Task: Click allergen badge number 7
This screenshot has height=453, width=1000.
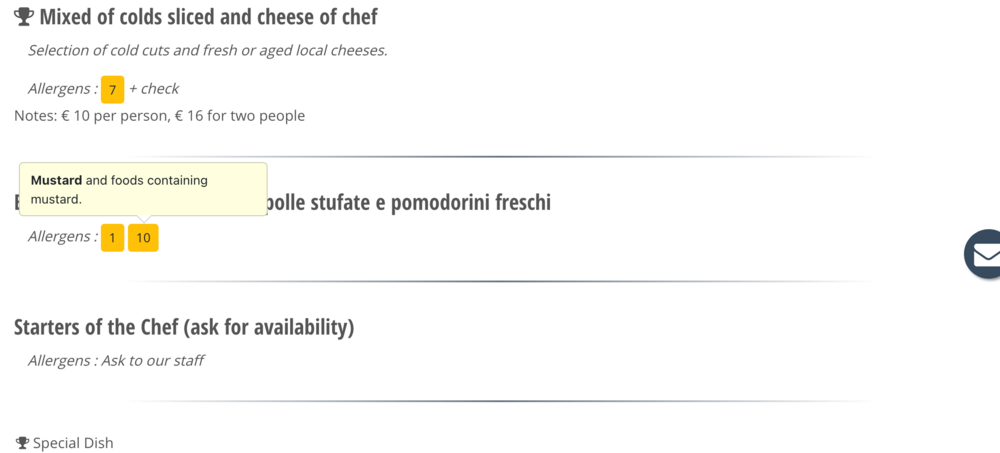Action: point(112,90)
